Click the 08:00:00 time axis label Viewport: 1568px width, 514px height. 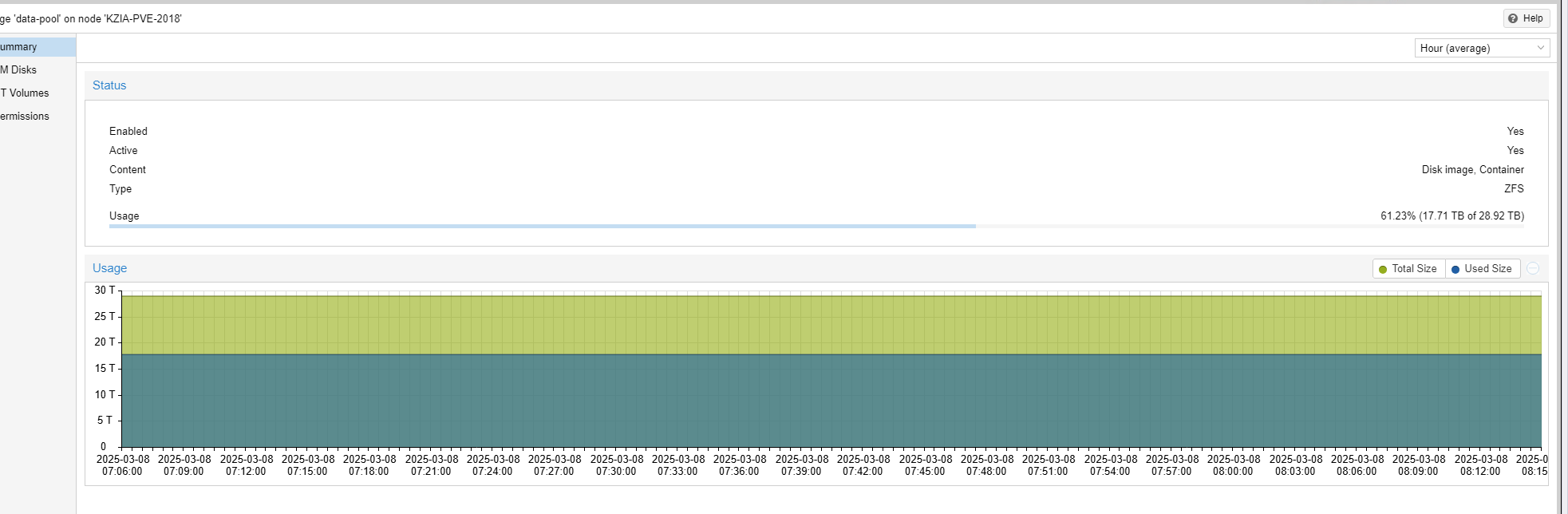click(1234, 472)
